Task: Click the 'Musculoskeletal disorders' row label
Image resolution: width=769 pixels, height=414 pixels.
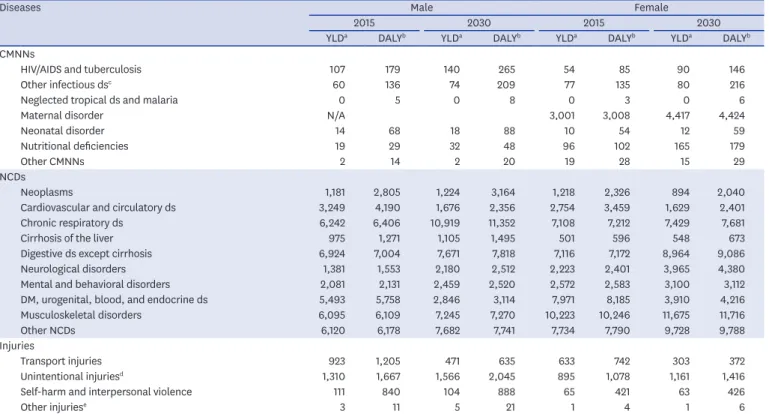Action: click(81, 315)
